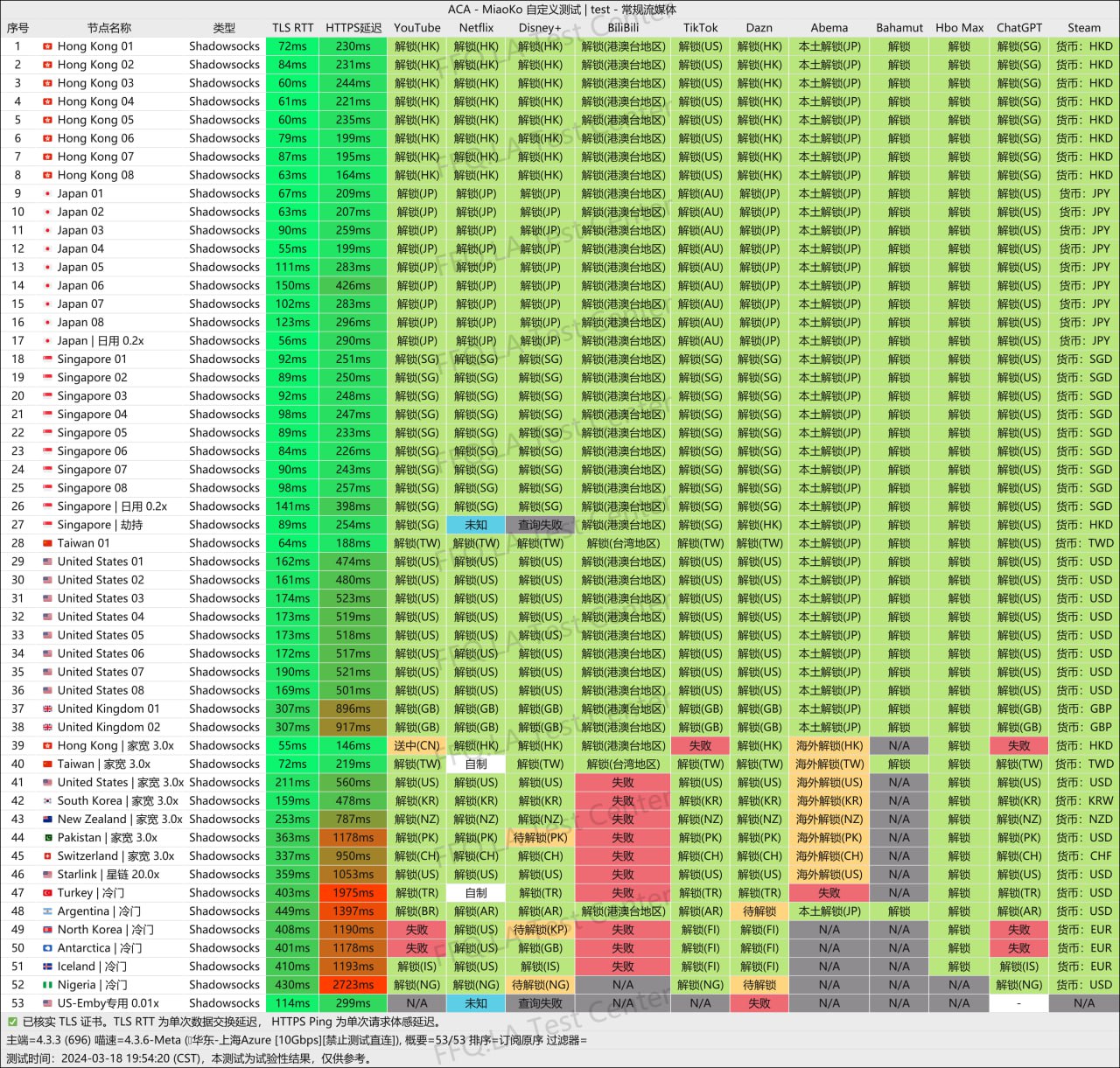Click the green TLS verified checkmark icon
Screen dimensions: 1120x1068
click(12, 1022)
